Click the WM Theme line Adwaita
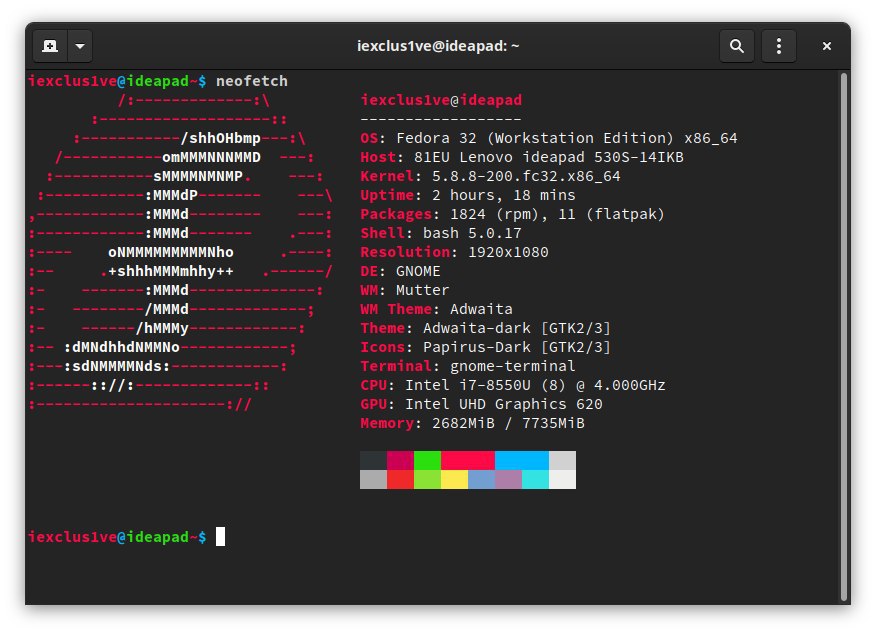The width and height of the screenshot is (876, 633). (x=436, y=309)
